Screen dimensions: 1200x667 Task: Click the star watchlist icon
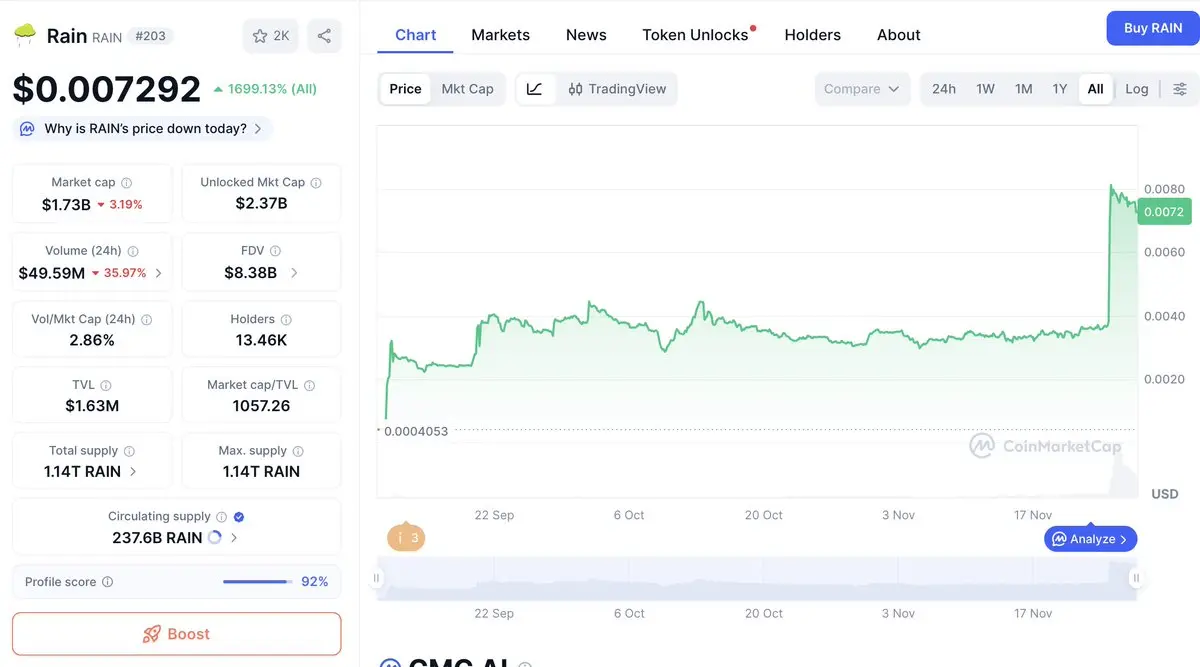pyautogui.click(x=260, y=36)
